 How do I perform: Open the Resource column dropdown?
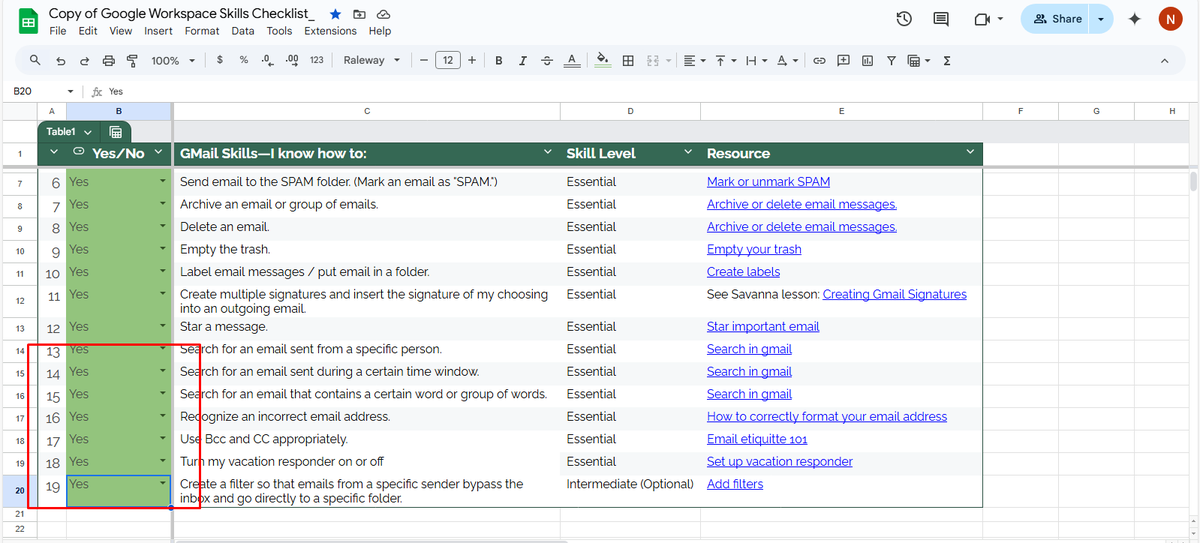(x=970, y=153)
